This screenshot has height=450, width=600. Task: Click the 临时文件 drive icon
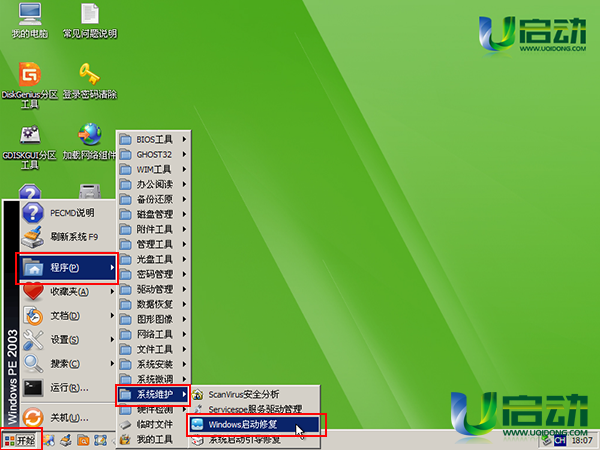[125, 424]
